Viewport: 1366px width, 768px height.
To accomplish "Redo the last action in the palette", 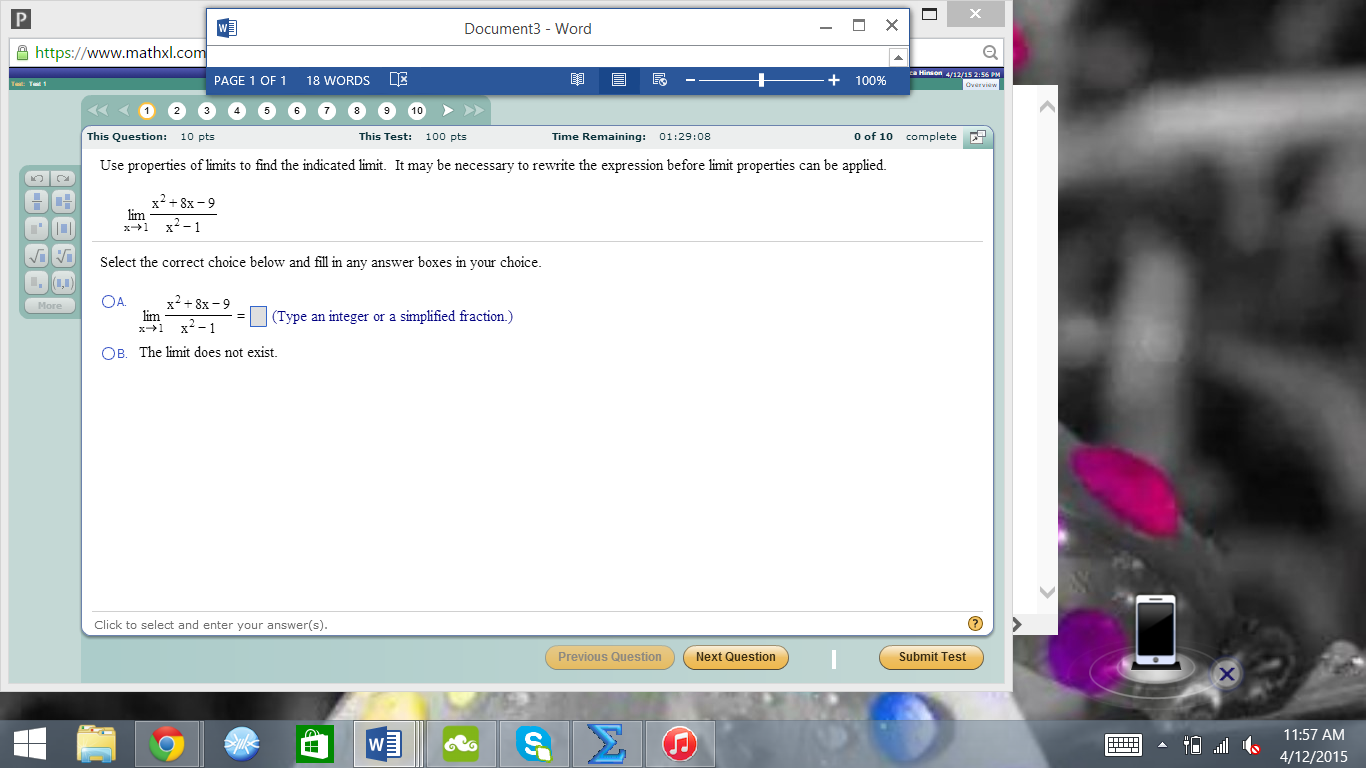I will 64,177.
